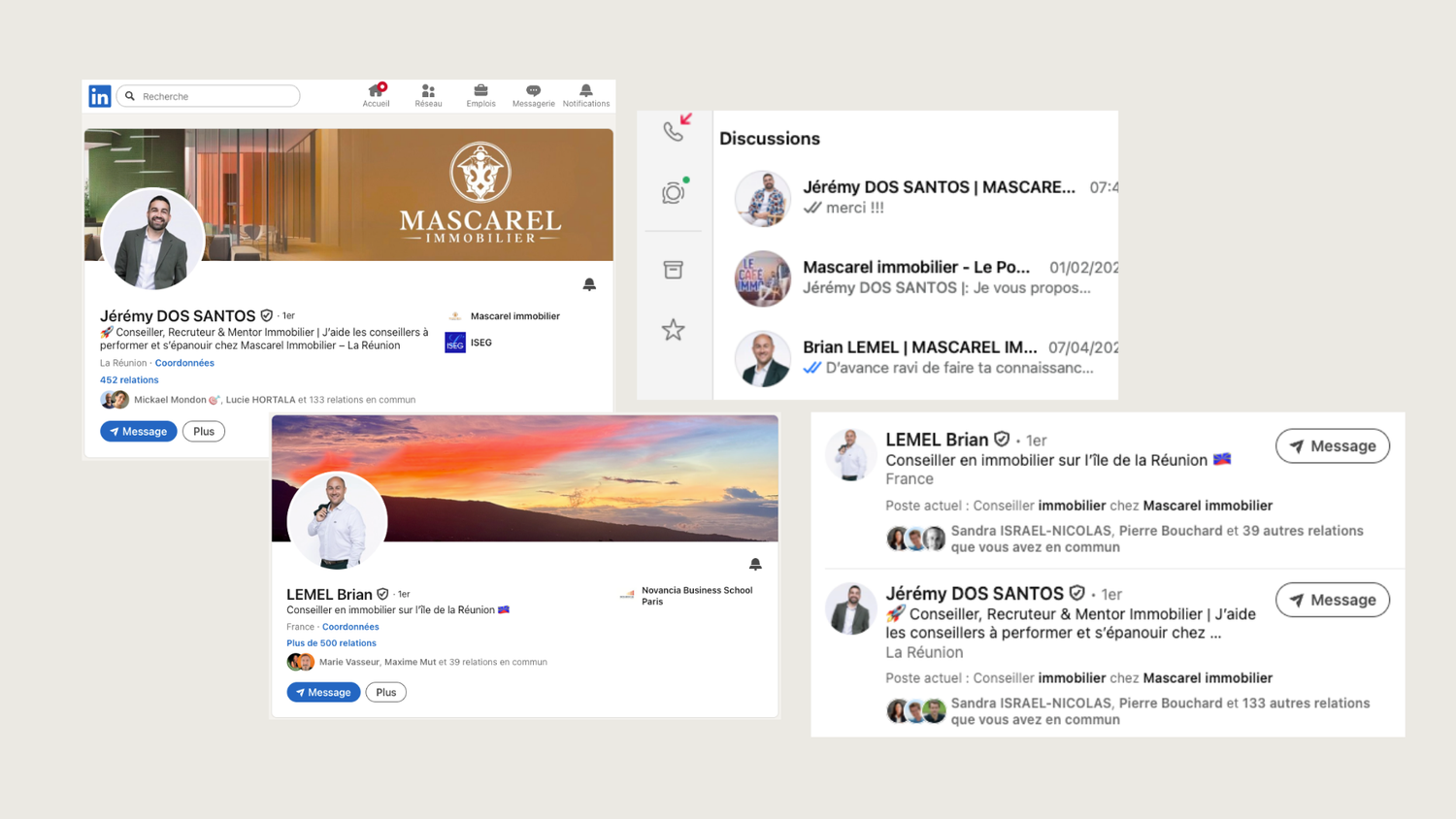Open the LinkedIn logo home
This screenshot has height=819, width=1456.
pos(100,96)
